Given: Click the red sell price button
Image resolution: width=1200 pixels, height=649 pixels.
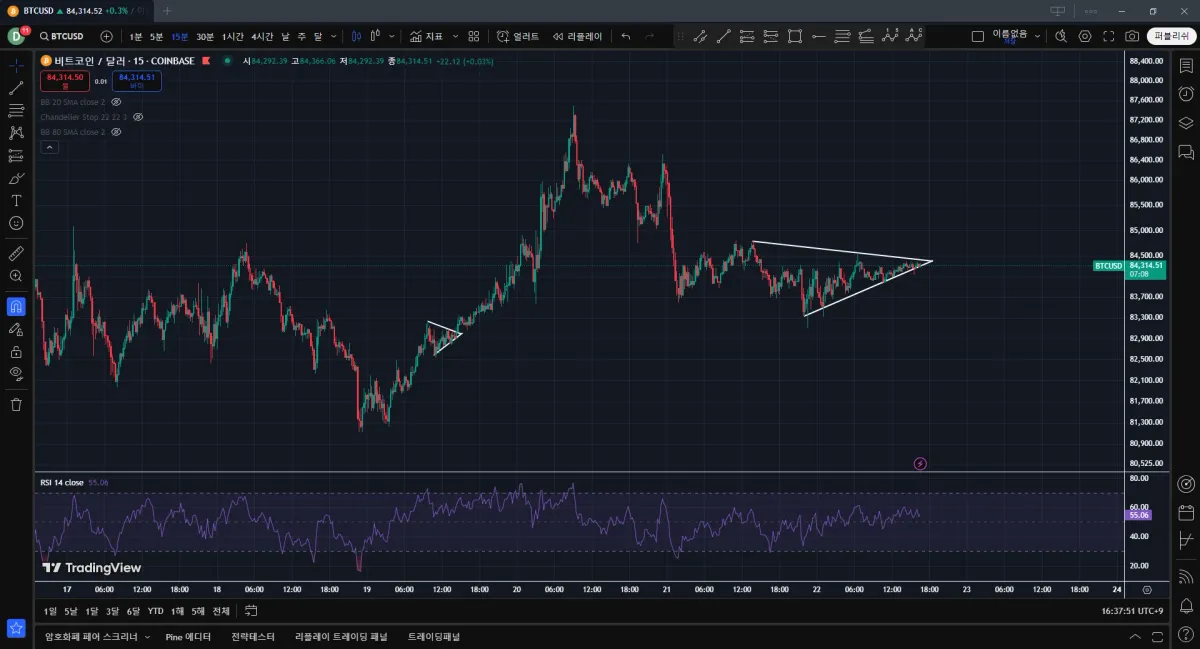Looking at the screenshot, I should (x=63, y=81).
